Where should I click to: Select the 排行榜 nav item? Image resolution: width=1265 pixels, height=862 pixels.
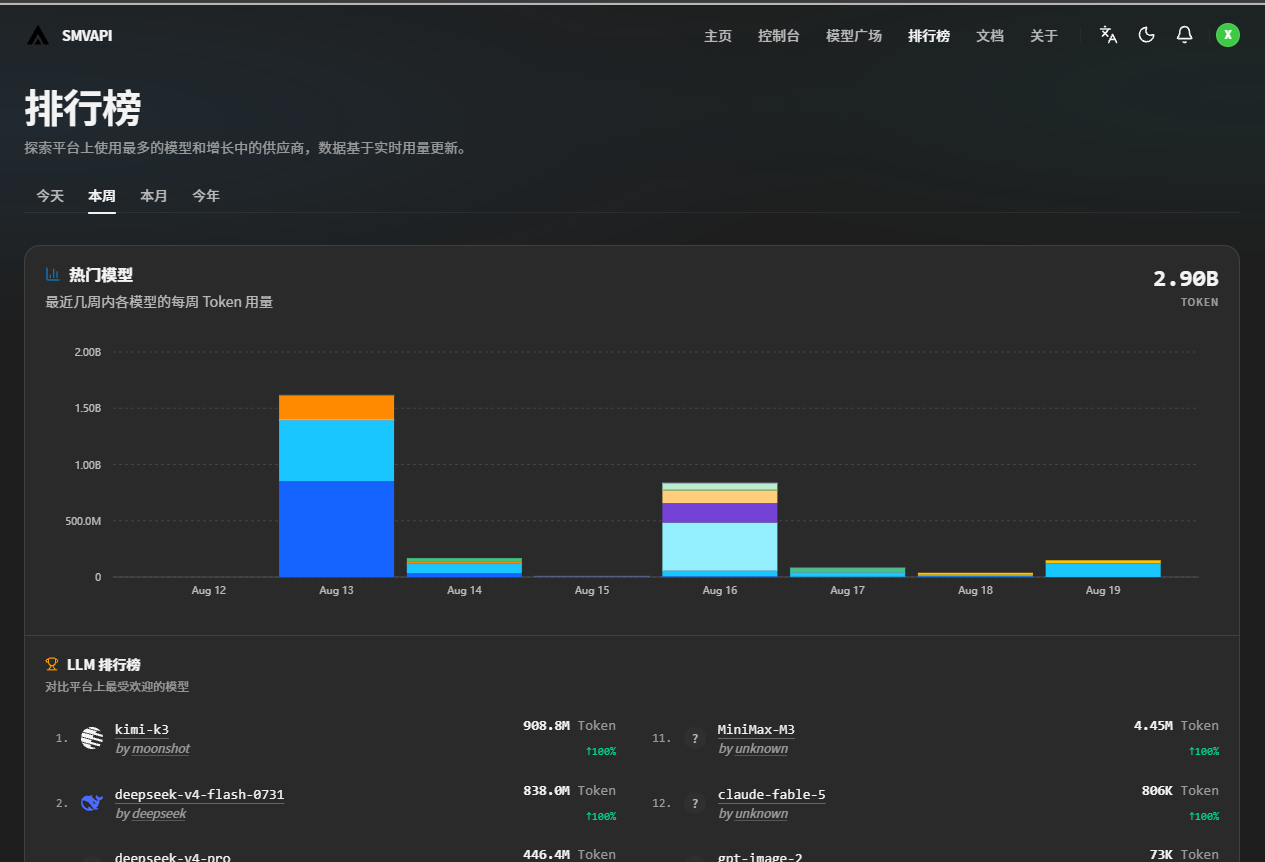pyautogui.click(x=929, y=35)
